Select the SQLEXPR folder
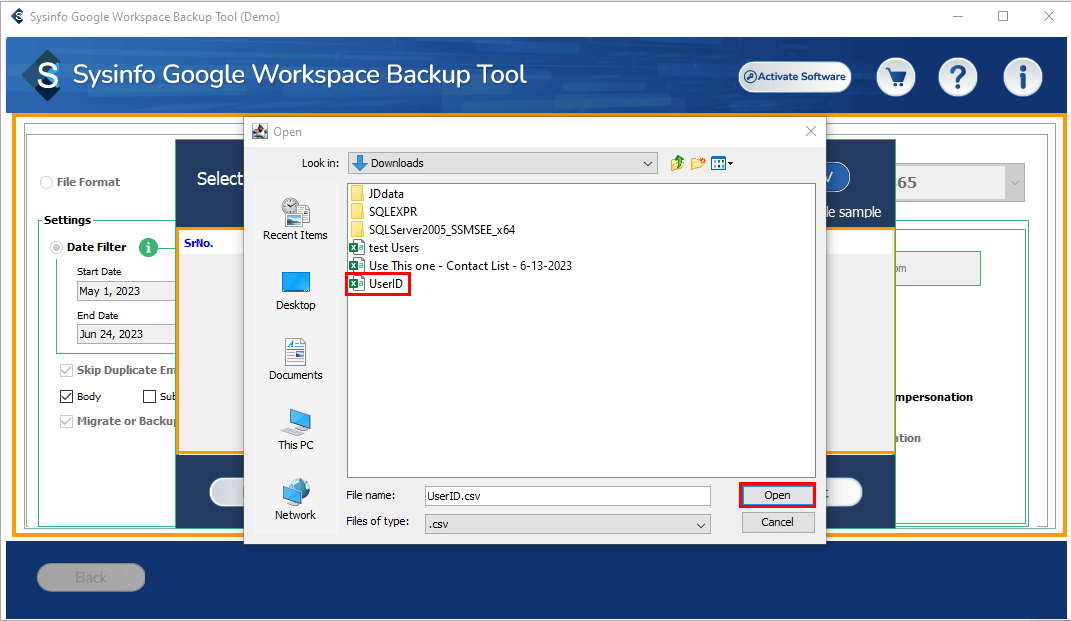Image resolution: width=1071 pixels, height=621 pixels. tap(383, 212)
